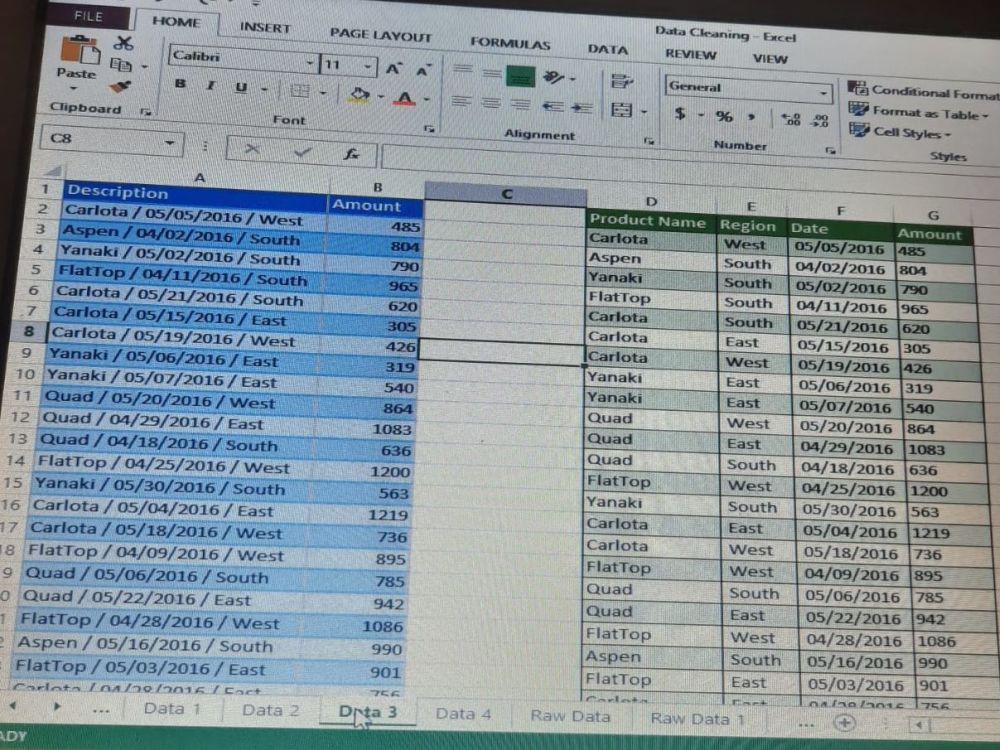Click Align Left icon
The width and height of the screenshot is (1000, 750).
click(462, 101)
